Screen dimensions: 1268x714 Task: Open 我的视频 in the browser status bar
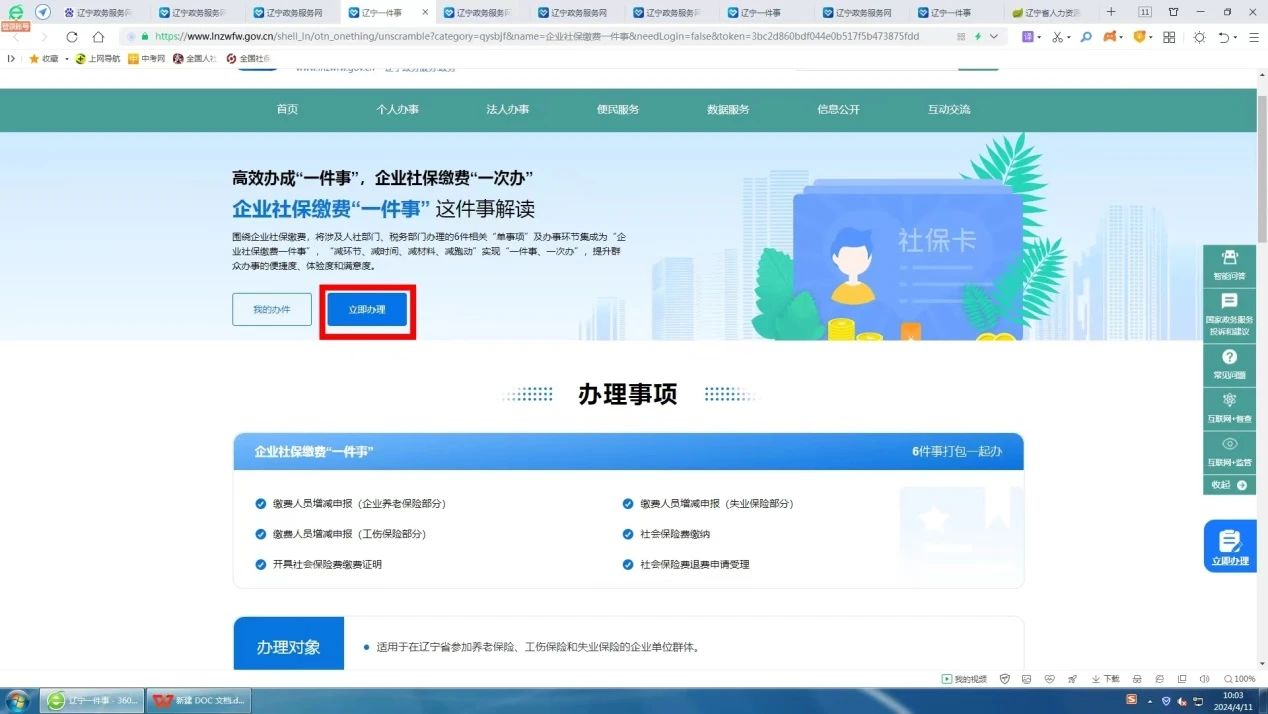pyautogui.click(x=964, y=679)
